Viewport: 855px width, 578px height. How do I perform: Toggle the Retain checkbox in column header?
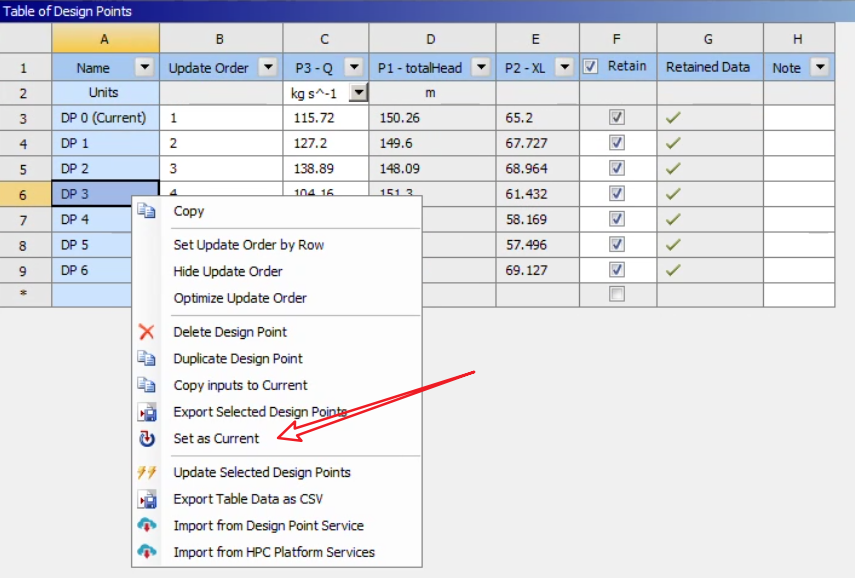(591, 67)
